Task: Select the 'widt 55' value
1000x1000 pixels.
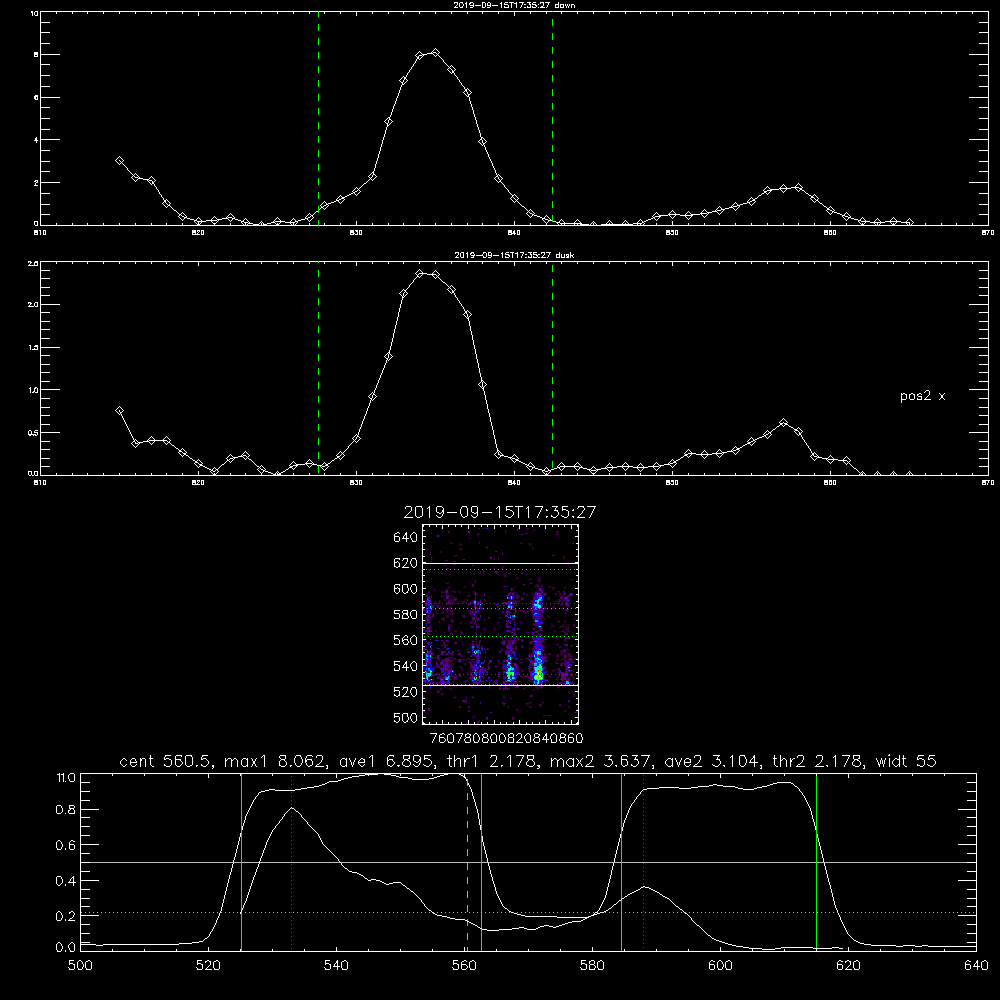Action: point(906,761)
